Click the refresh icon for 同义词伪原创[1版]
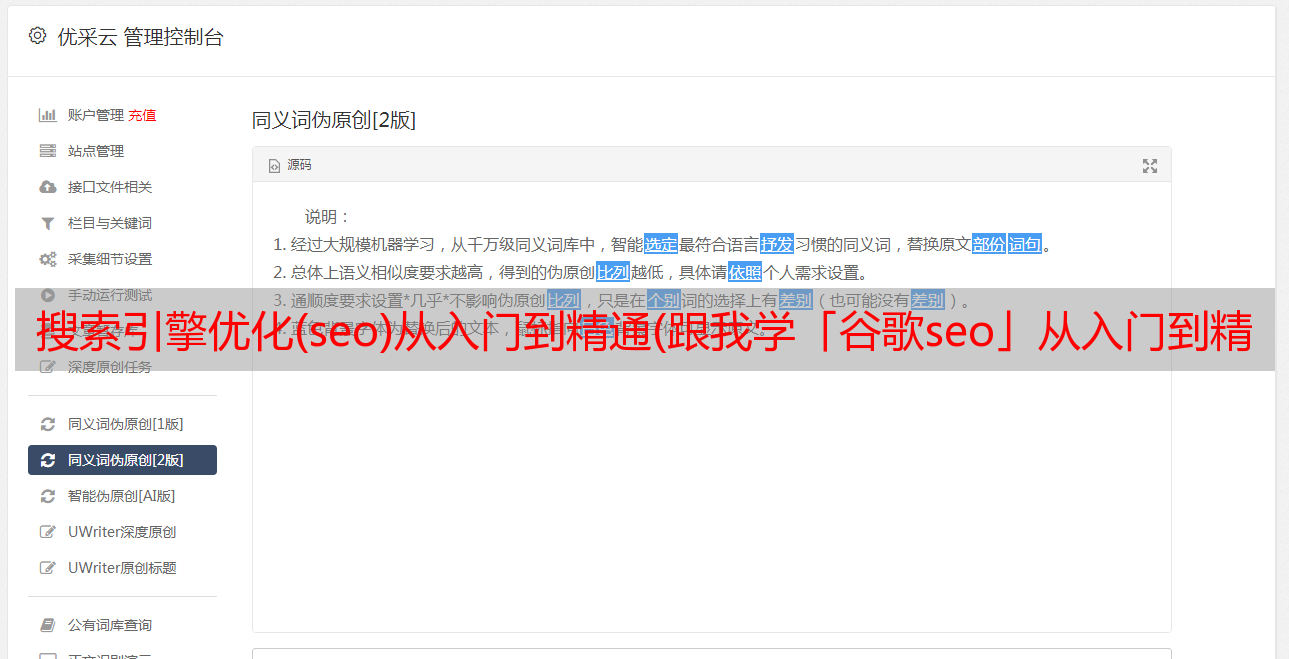This screenshot has width=1289, height=659. (x=47, y=424)
